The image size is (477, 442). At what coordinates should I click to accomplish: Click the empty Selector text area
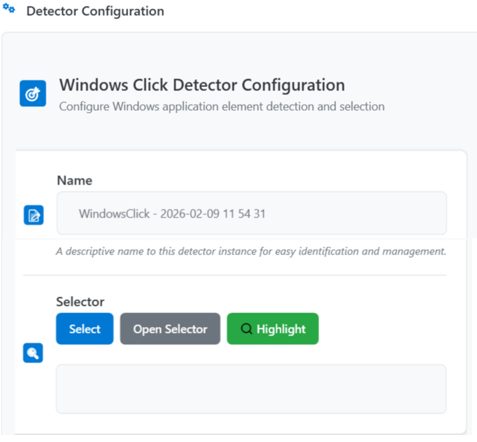click(251, 389)
